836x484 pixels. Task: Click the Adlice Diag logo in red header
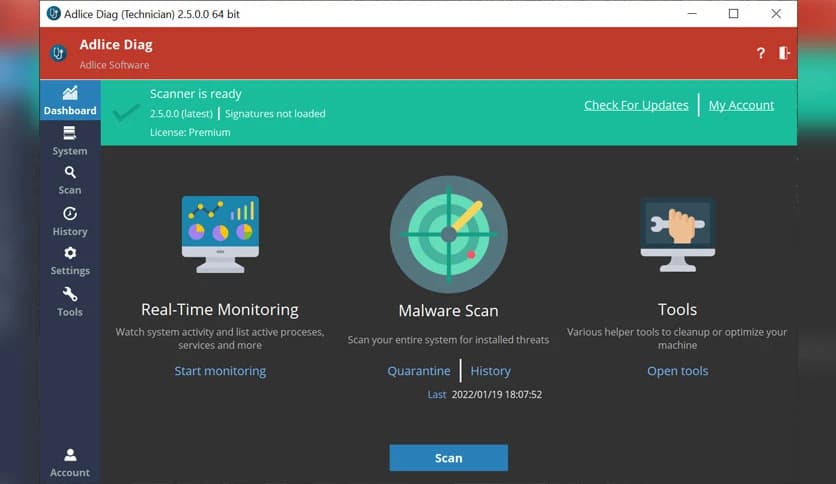click(58, 53)
